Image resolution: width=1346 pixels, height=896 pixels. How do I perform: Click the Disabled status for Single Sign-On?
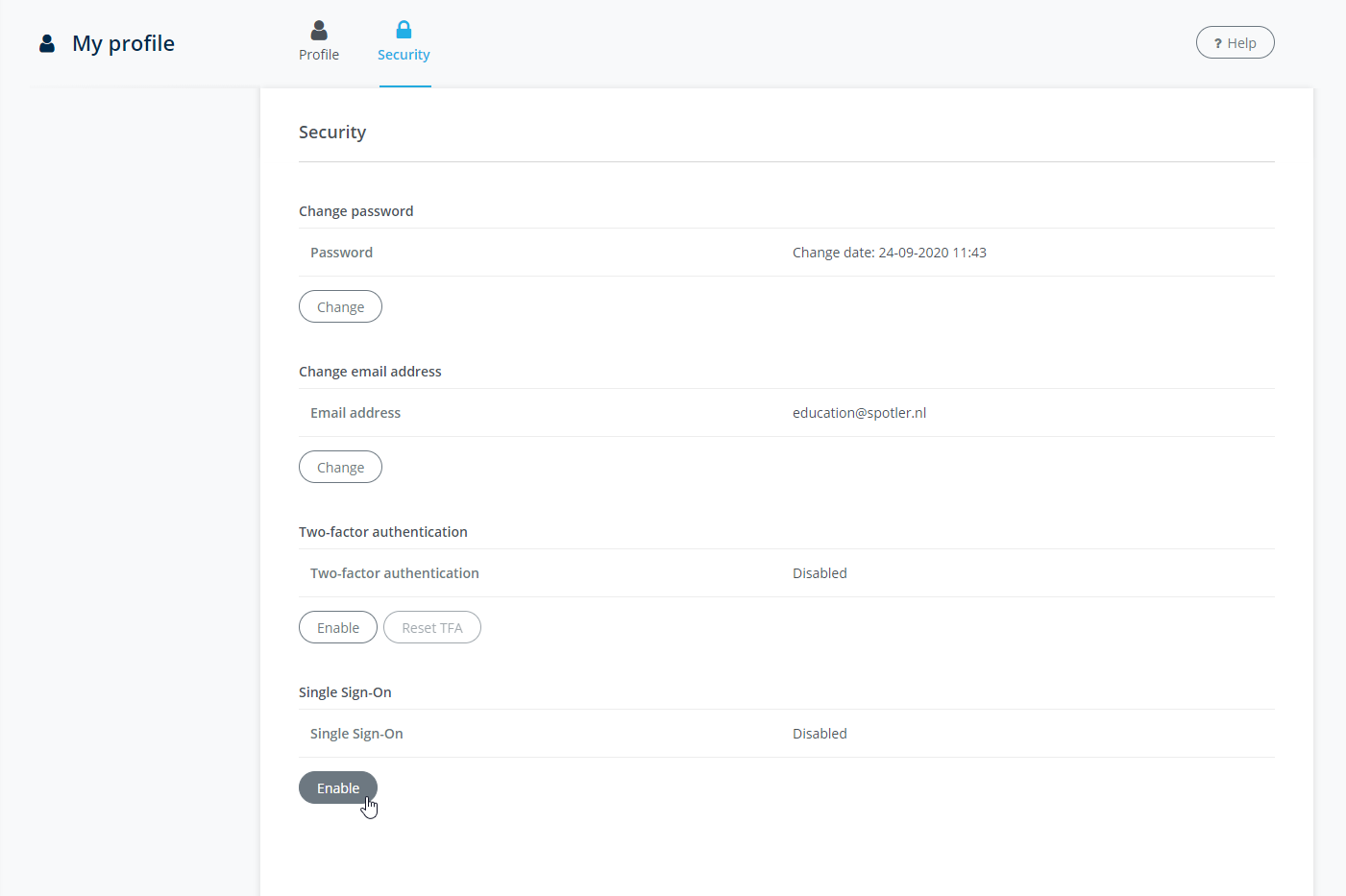point(820,734)
